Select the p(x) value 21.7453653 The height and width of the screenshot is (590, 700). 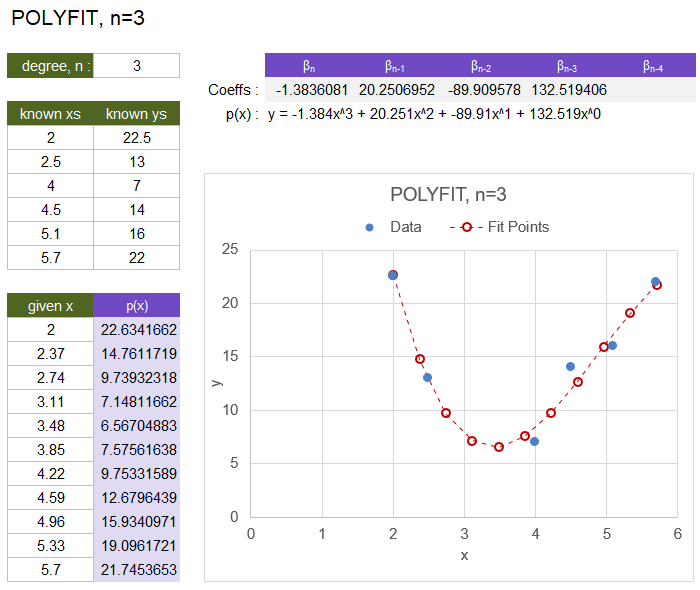(x=137, y=570)
